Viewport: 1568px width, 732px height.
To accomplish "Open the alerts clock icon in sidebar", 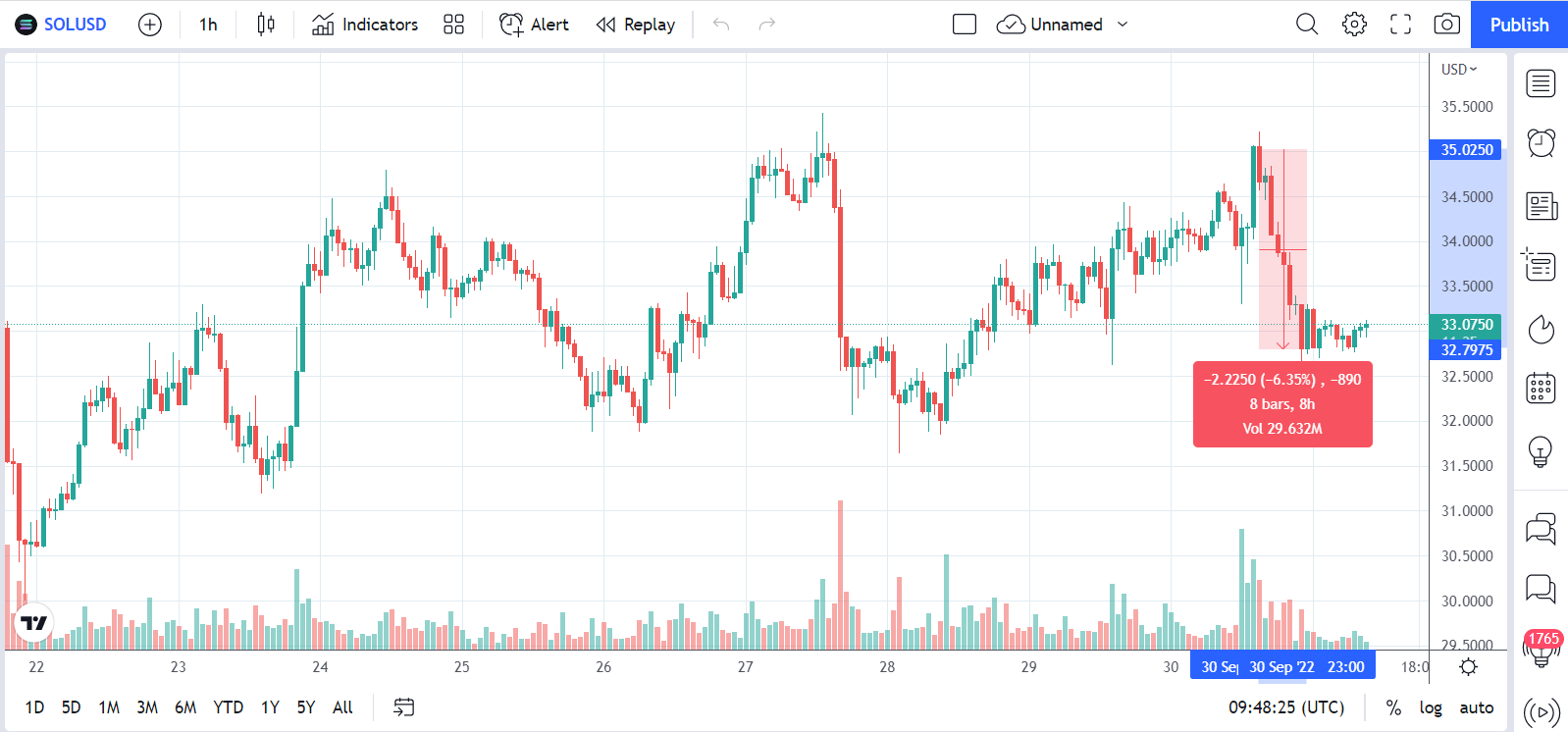I will click(x=1541, y=143).
